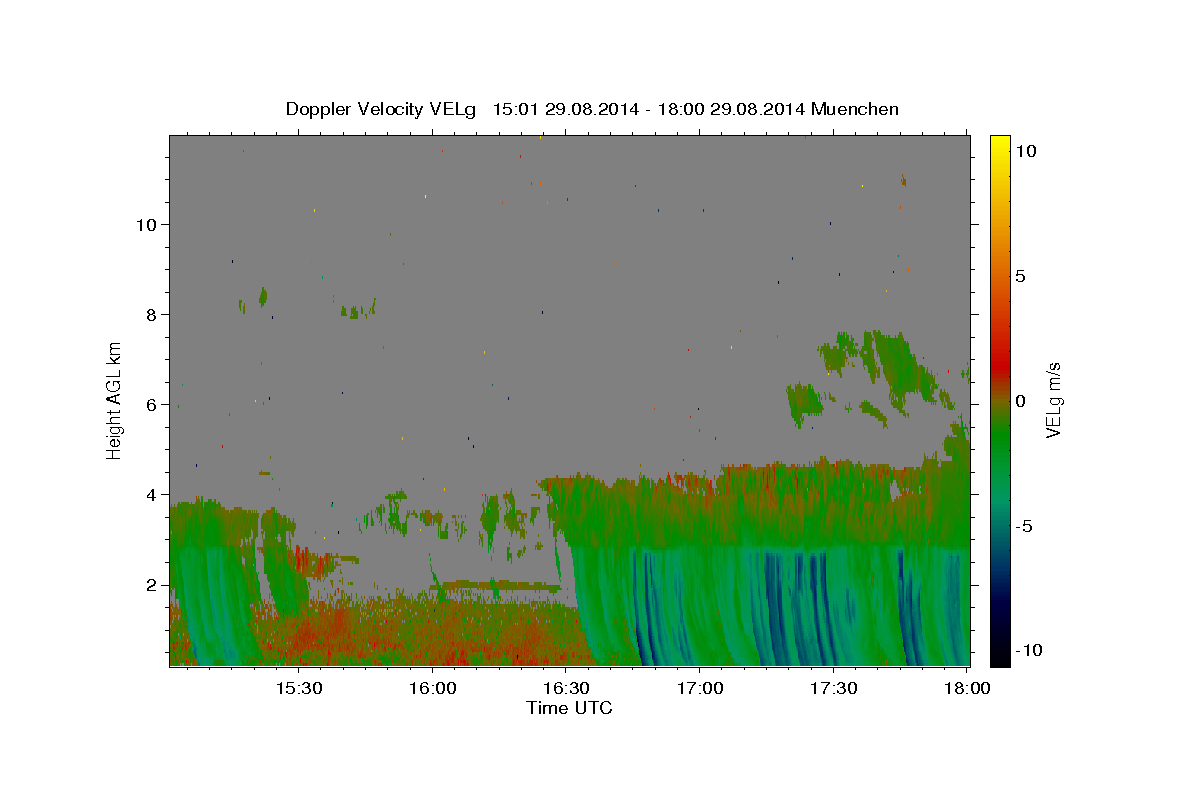Click the height tick label 10
1200x800 pixels.
[147, 224]
